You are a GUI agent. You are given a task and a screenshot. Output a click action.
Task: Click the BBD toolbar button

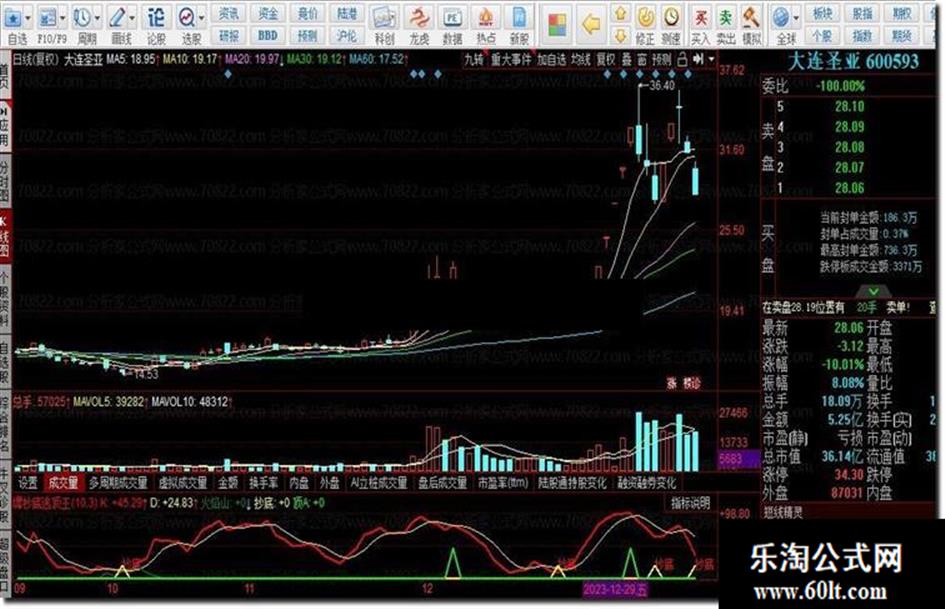(268, 36)
